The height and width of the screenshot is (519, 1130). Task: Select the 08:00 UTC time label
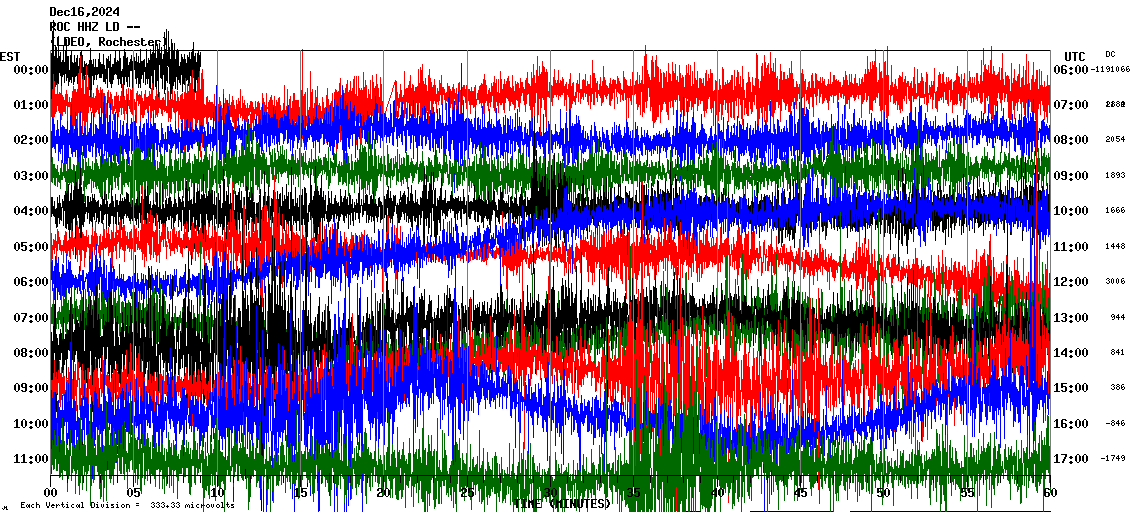[1071, 140]
